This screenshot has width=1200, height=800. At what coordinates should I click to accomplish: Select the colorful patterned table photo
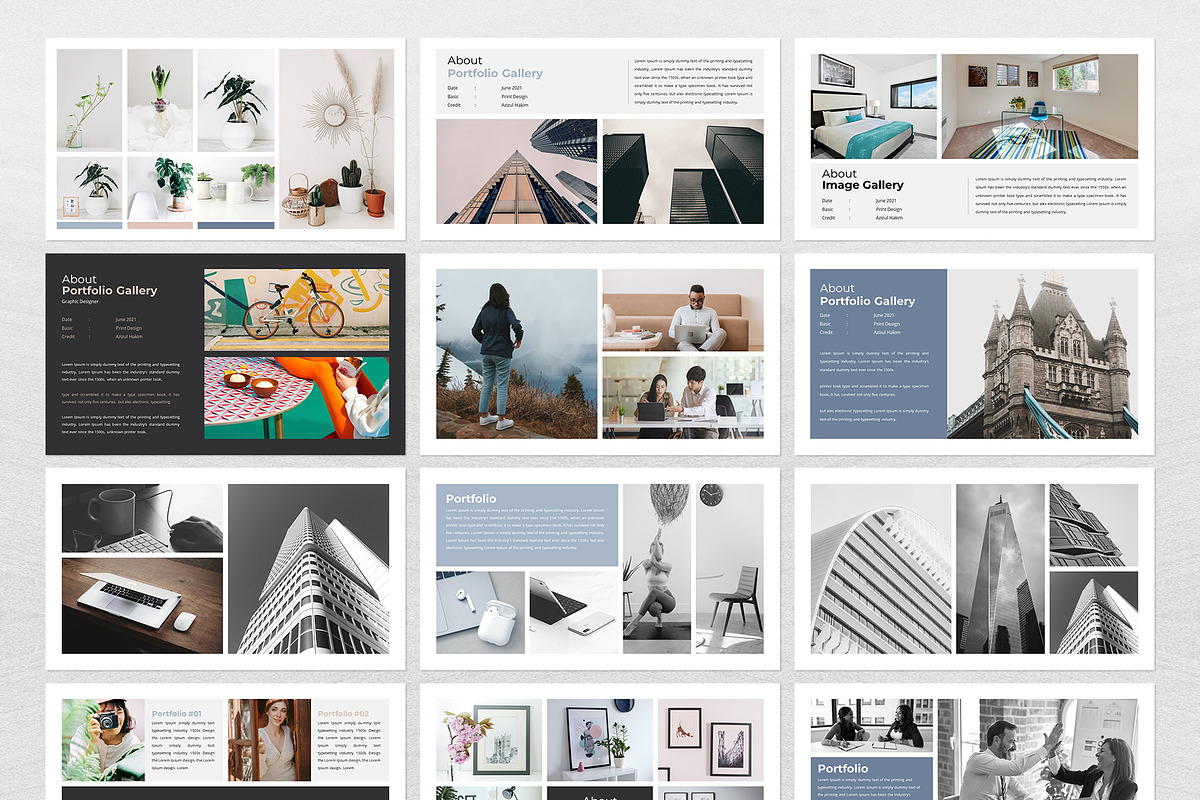tap(297, 398)
